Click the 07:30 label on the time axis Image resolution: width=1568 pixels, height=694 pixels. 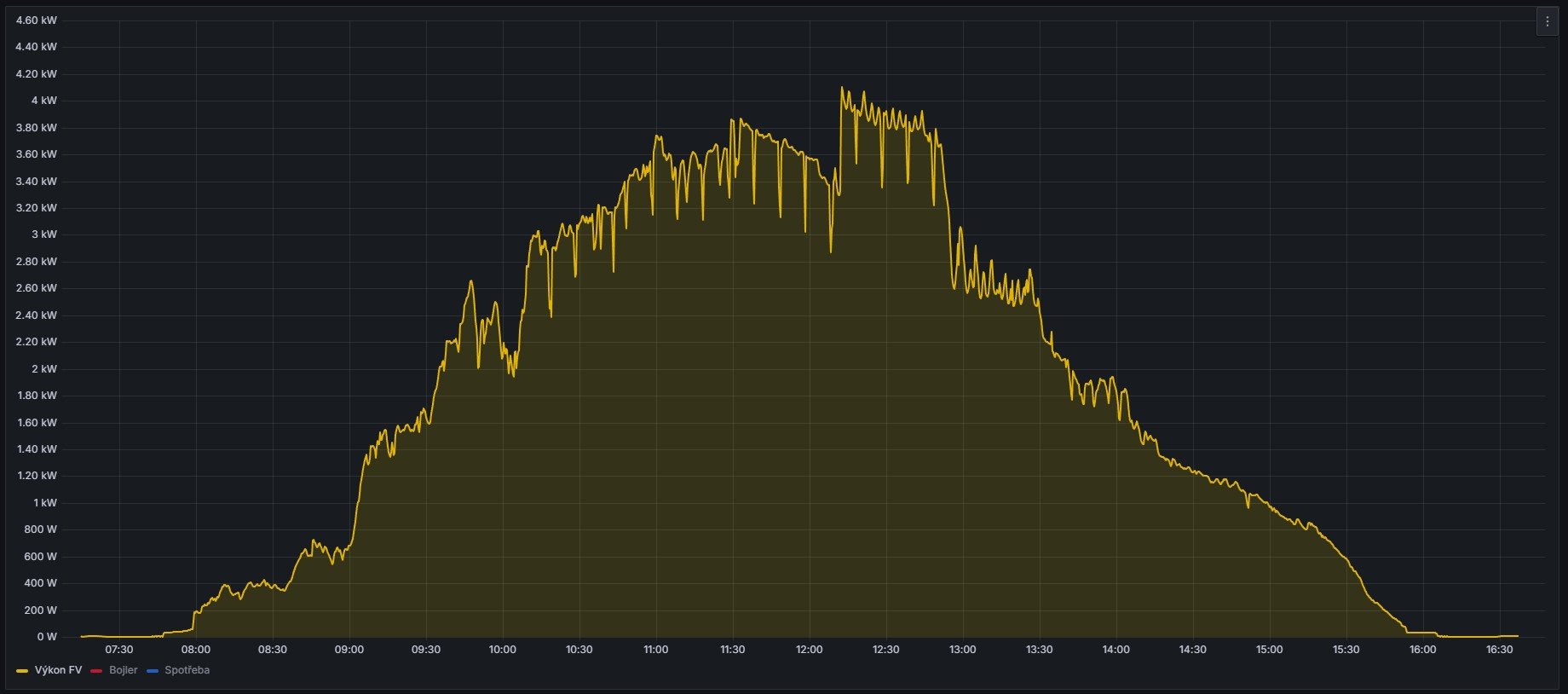119,650
